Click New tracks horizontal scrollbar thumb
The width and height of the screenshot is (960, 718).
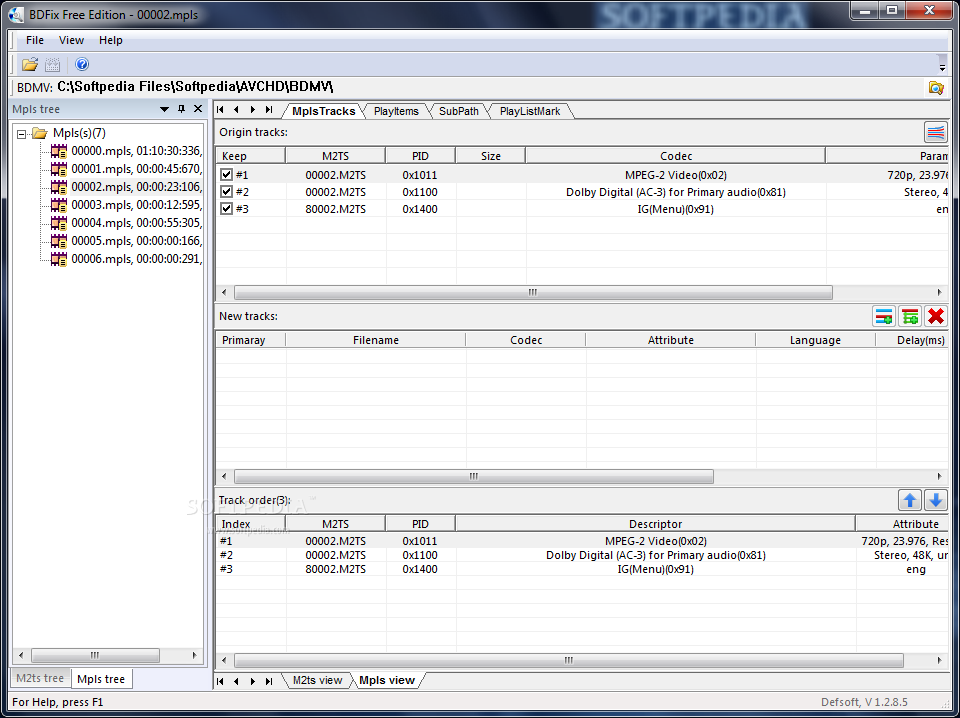[x=473, y=476]
